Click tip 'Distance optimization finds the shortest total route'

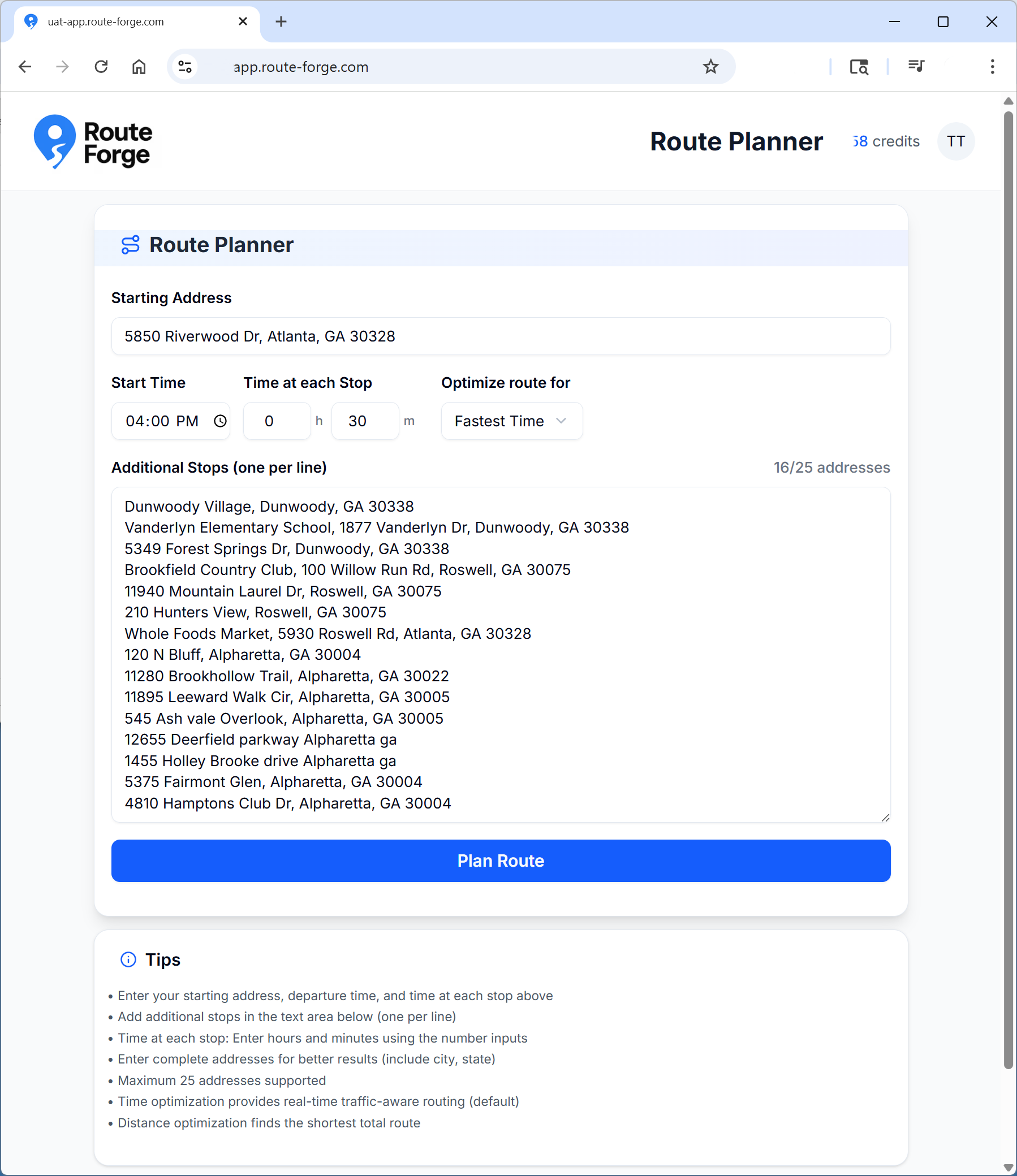[269, 1123]
